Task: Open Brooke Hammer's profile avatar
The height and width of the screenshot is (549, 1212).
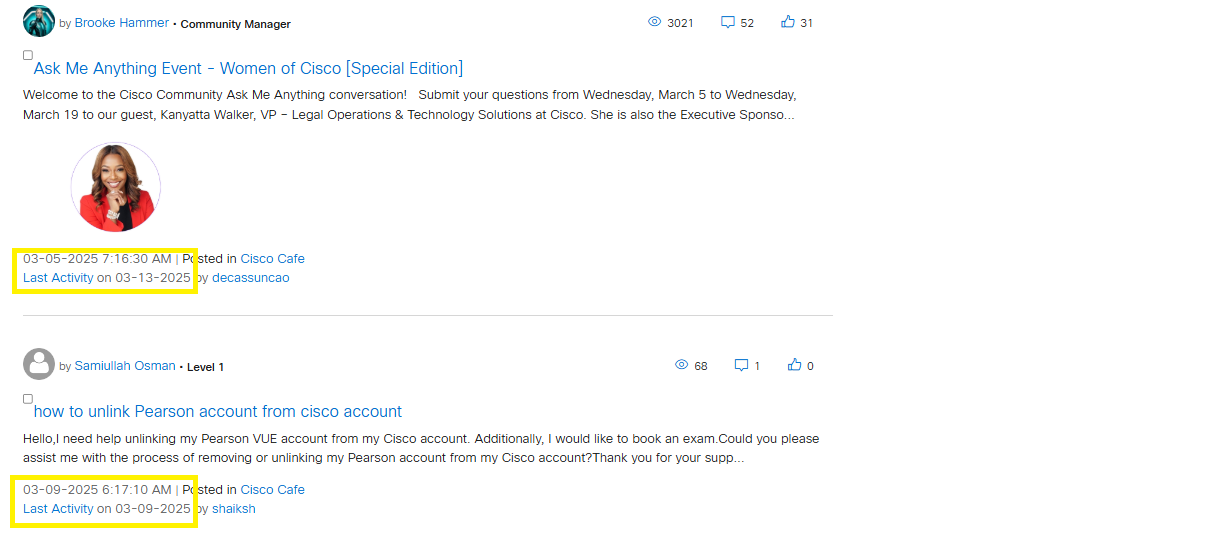Action: pyautogui.click(x=39, y=21)
